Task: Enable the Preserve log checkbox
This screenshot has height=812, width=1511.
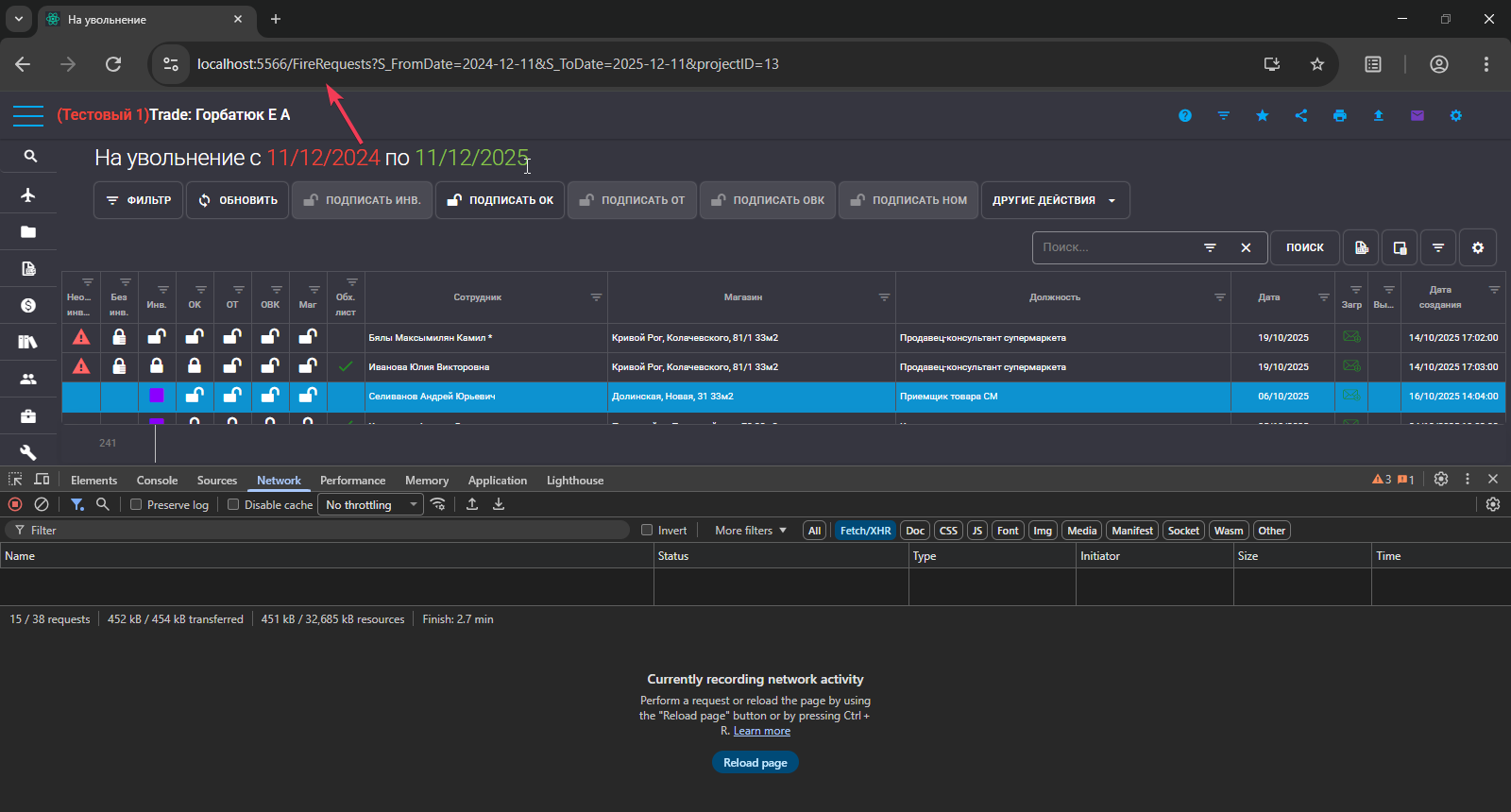Action: pyautogui.click(x=136, y=505)
